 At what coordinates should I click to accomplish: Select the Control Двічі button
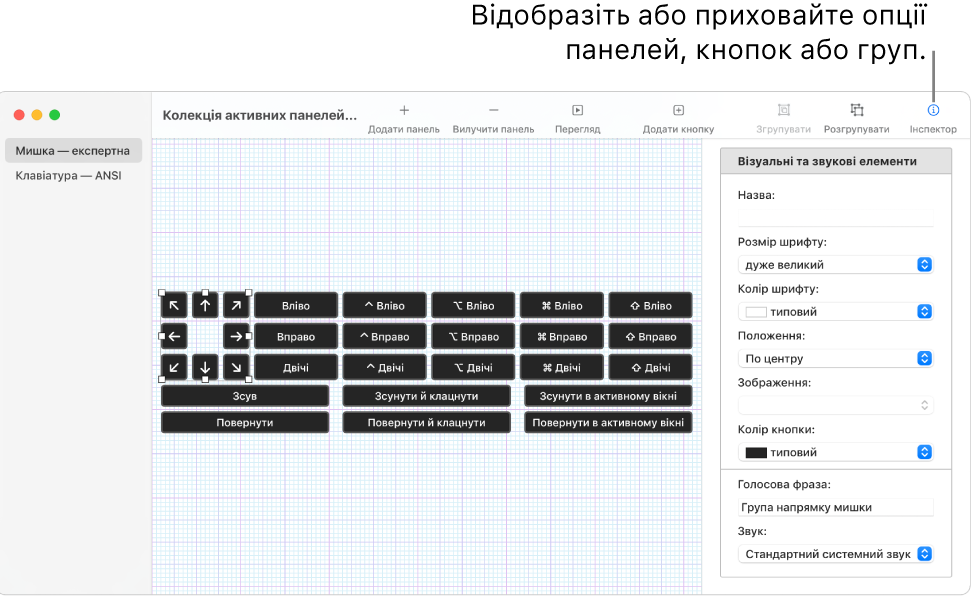point(385,367)
